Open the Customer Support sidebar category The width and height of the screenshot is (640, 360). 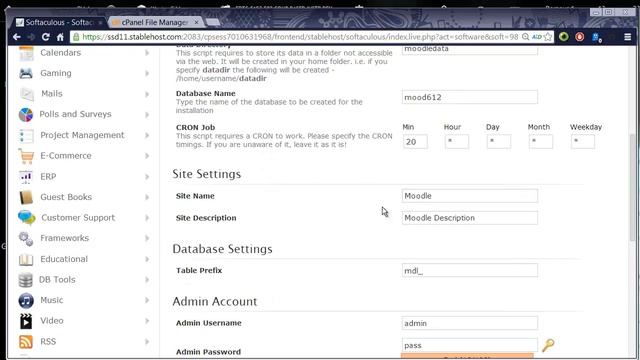[78, 218]
